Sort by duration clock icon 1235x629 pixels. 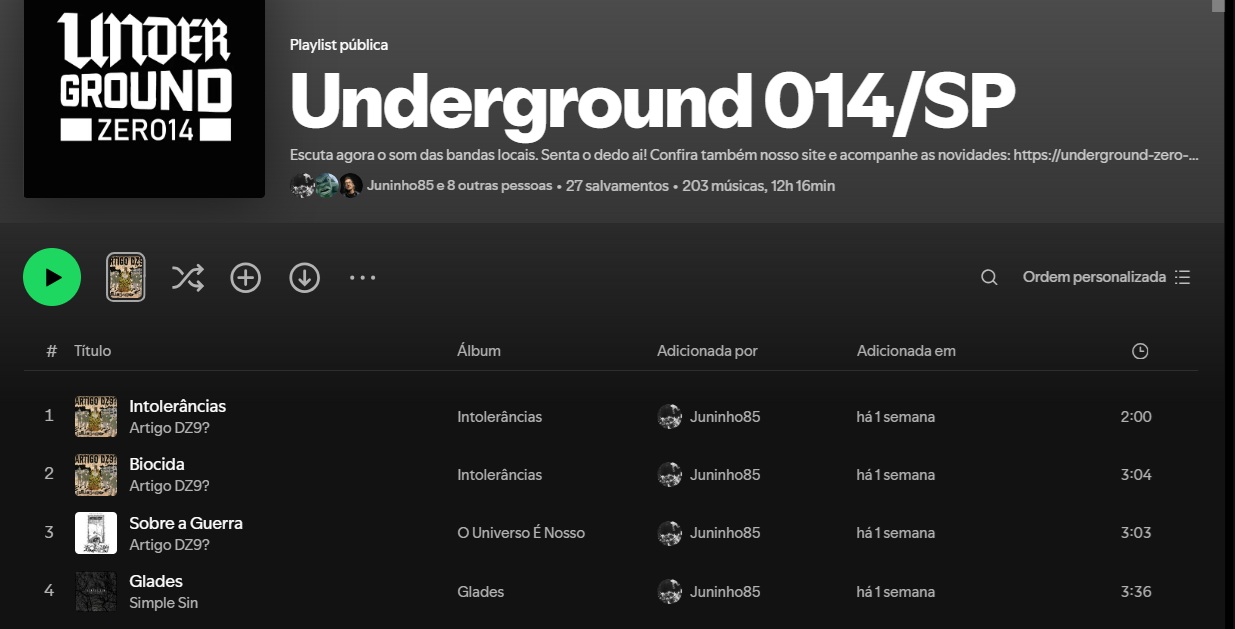point(1140,351)
